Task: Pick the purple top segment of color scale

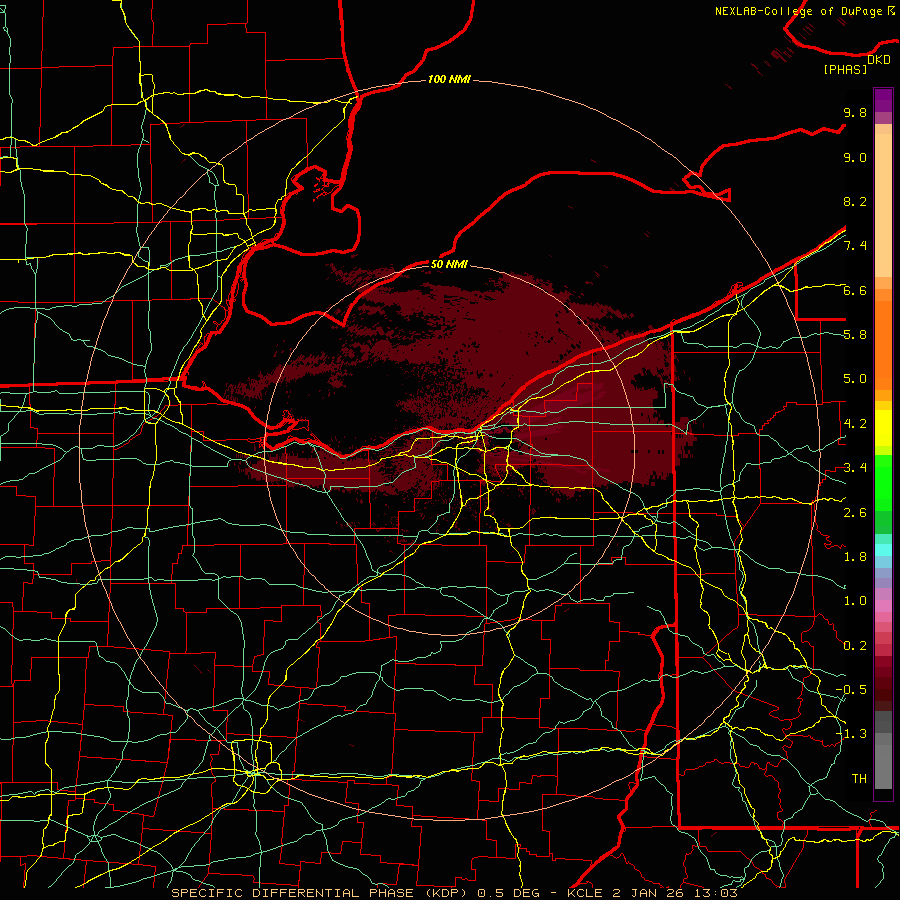Action: pyautogui.click(x=883, y=100)
